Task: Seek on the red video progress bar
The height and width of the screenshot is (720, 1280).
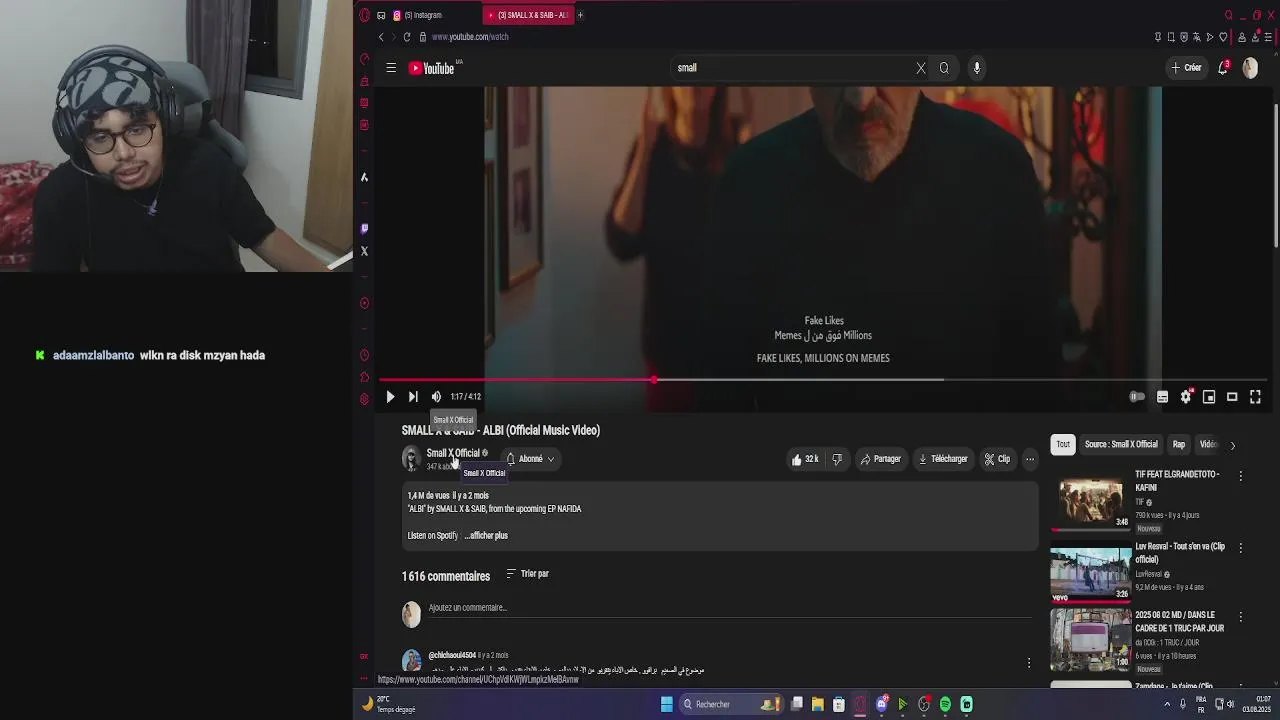Action: 823,380
